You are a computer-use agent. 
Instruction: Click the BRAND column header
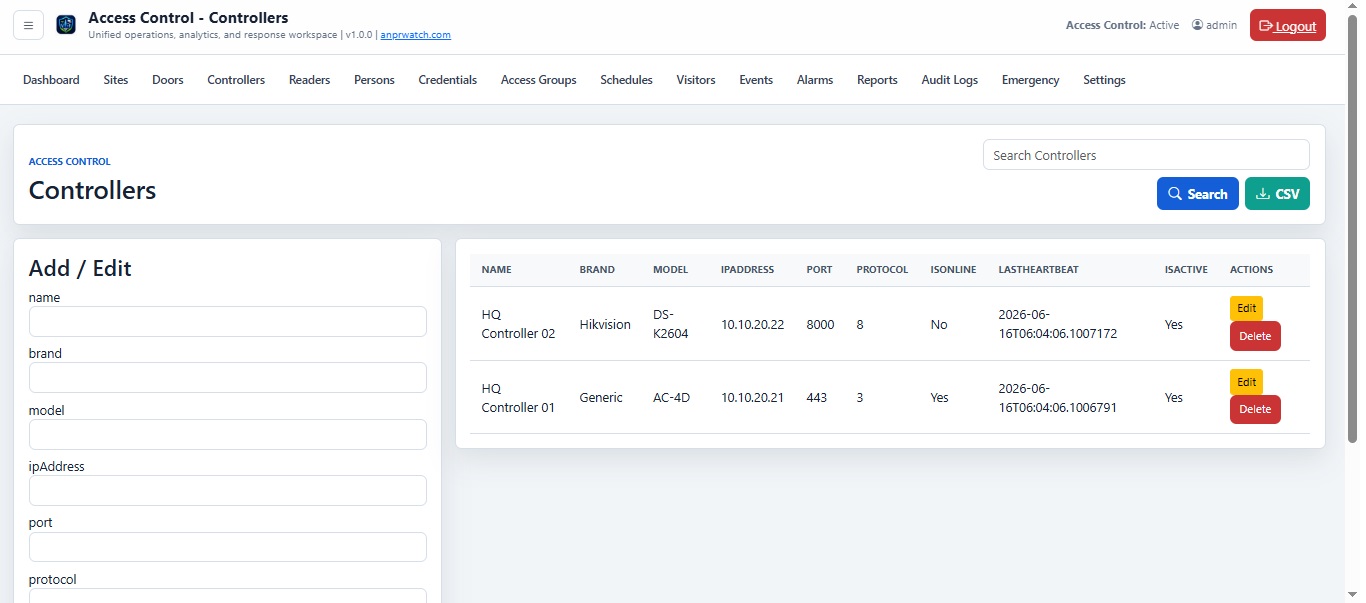(x=597, y=270)
